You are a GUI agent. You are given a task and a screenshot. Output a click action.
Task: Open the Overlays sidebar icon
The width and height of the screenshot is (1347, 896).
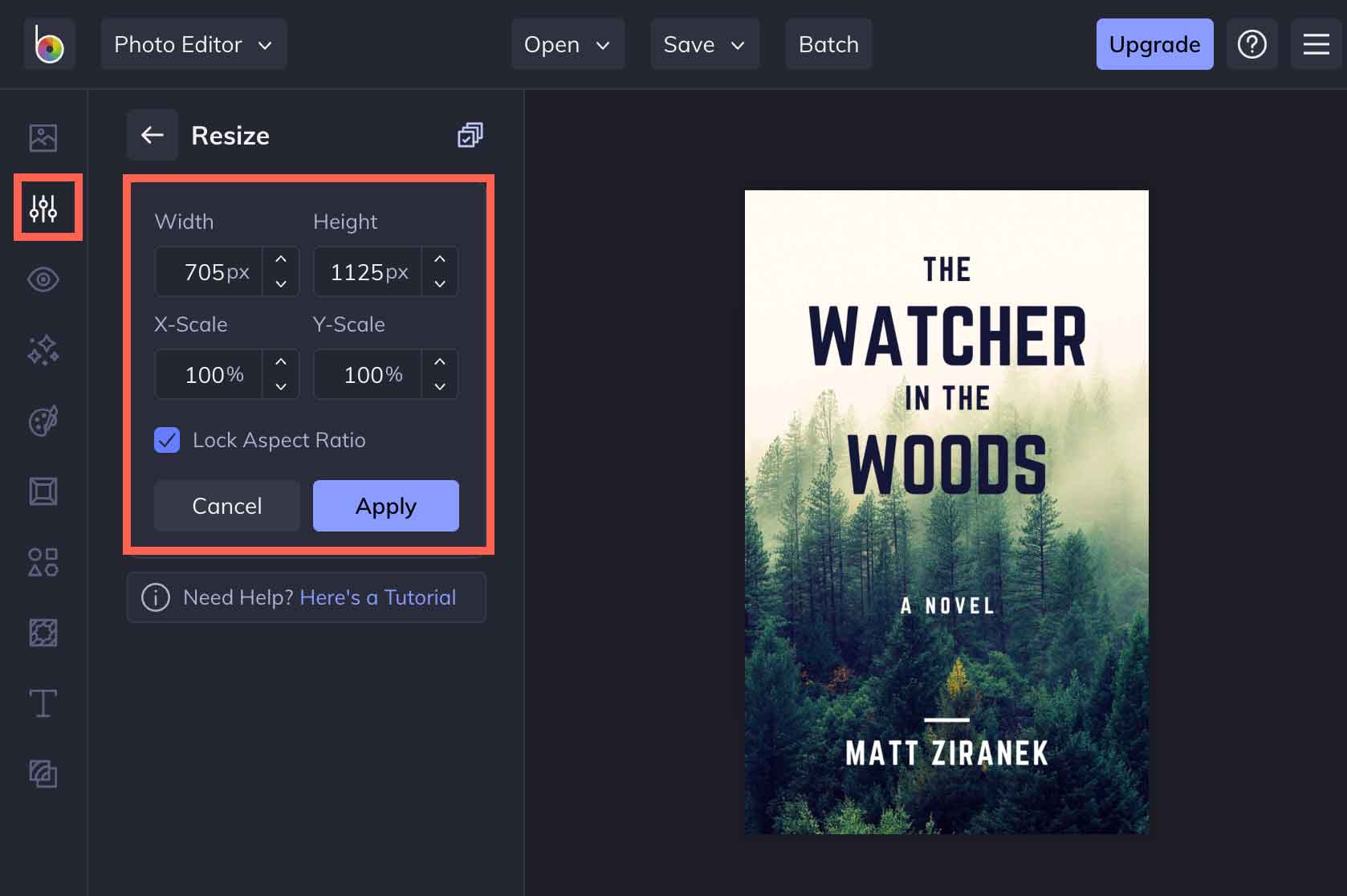(x=43, y=633)
